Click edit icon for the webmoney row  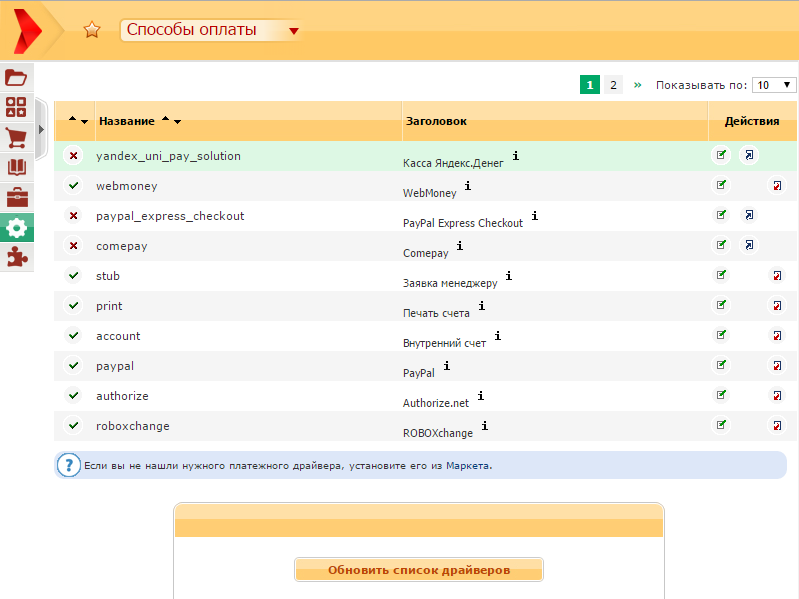[721, 185]
